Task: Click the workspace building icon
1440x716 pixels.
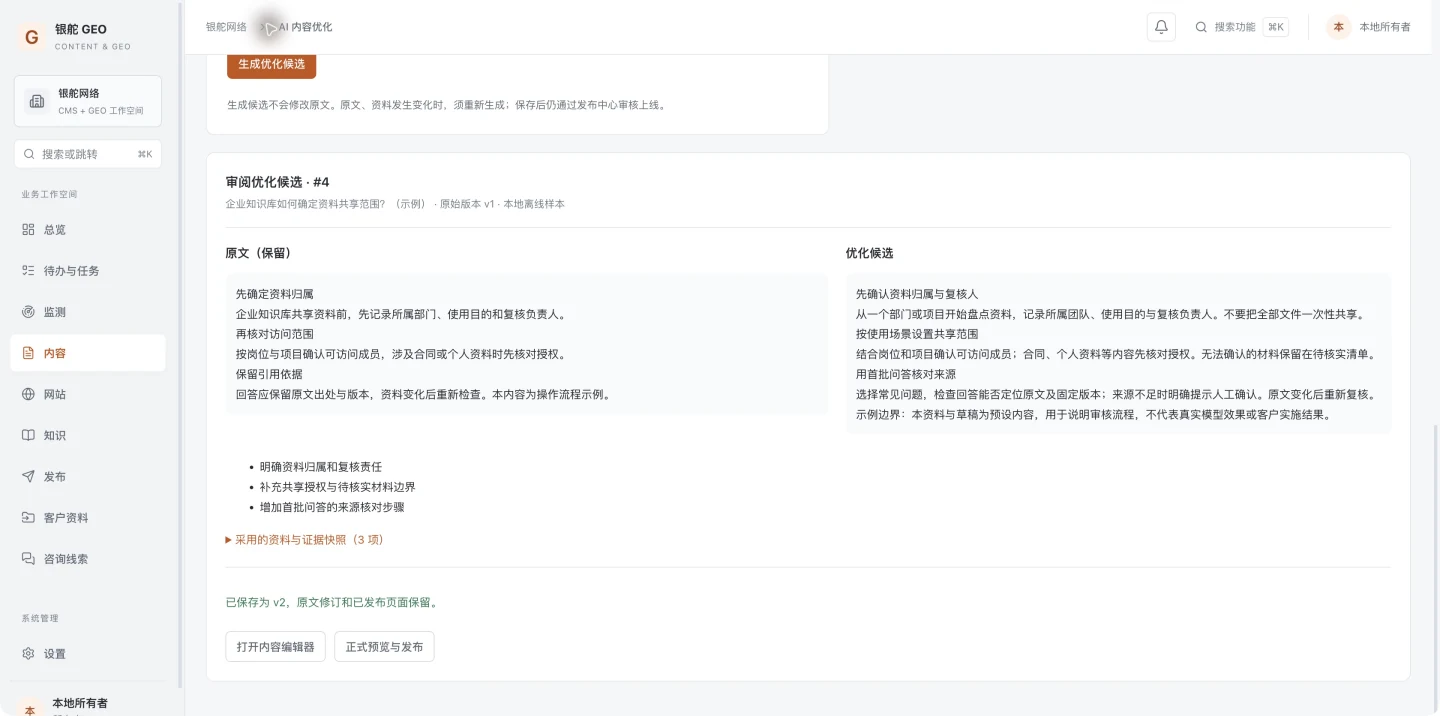Action: pos(37,101)
